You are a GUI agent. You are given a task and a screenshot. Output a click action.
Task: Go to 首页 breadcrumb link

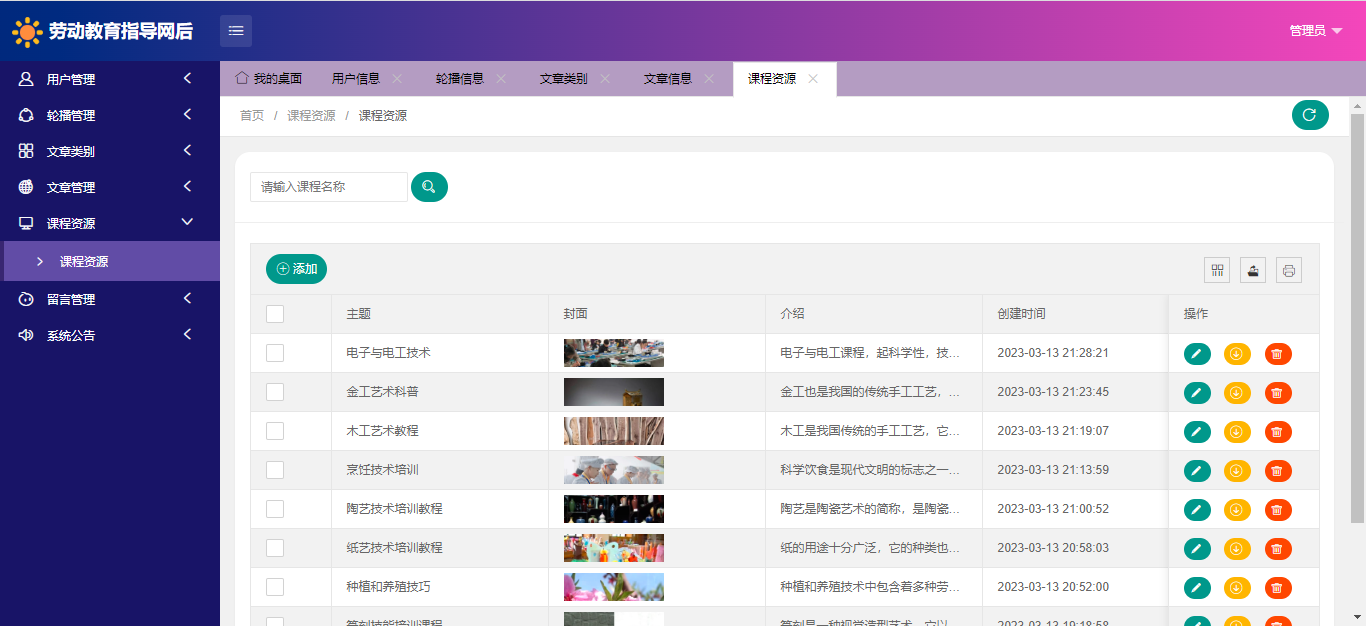coord(252,116)
